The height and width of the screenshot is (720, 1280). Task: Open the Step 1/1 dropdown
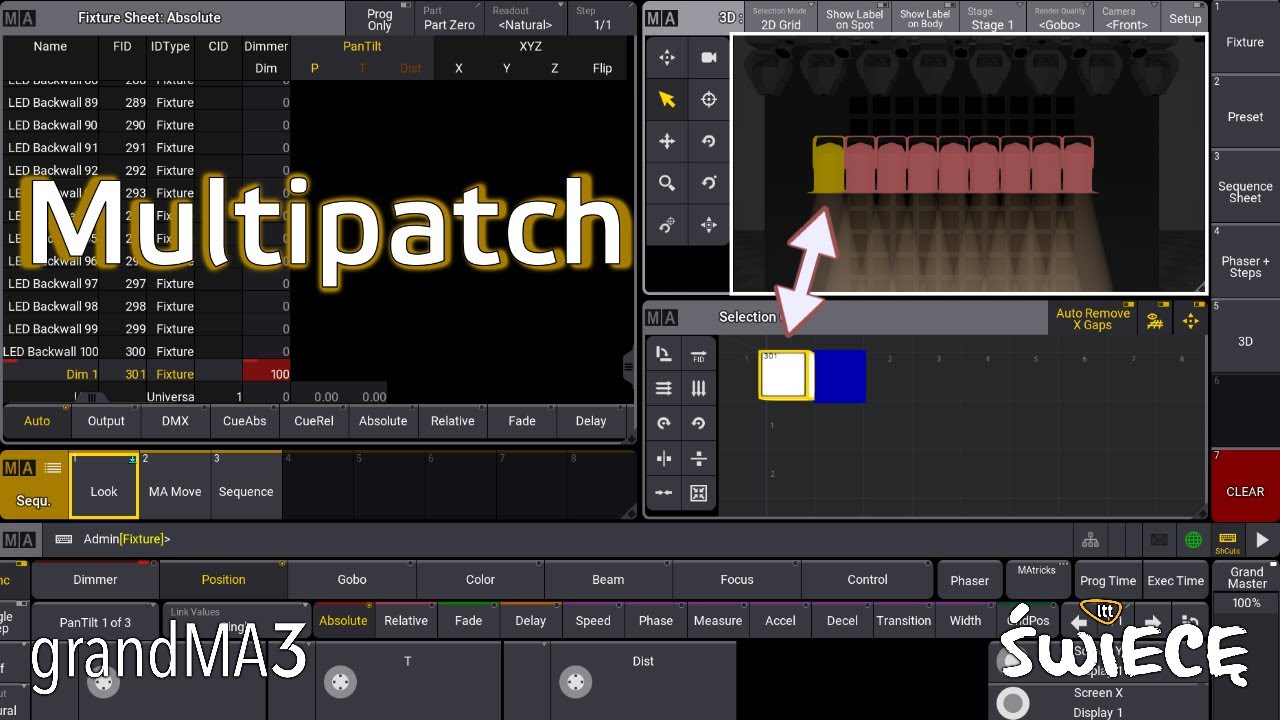click(x=602, y=19)
